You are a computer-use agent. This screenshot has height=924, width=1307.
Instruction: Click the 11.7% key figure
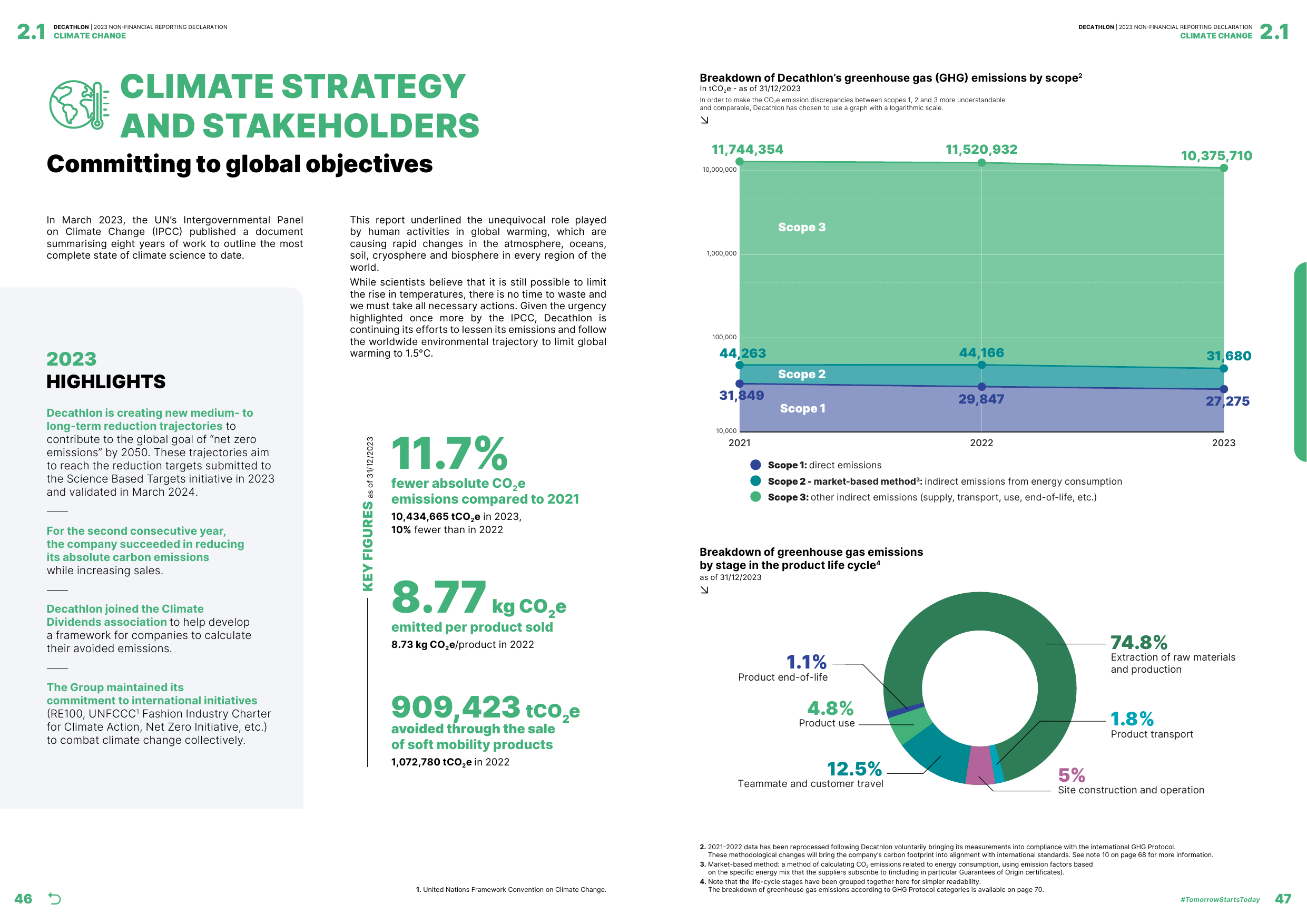click(x=449, y=454)
